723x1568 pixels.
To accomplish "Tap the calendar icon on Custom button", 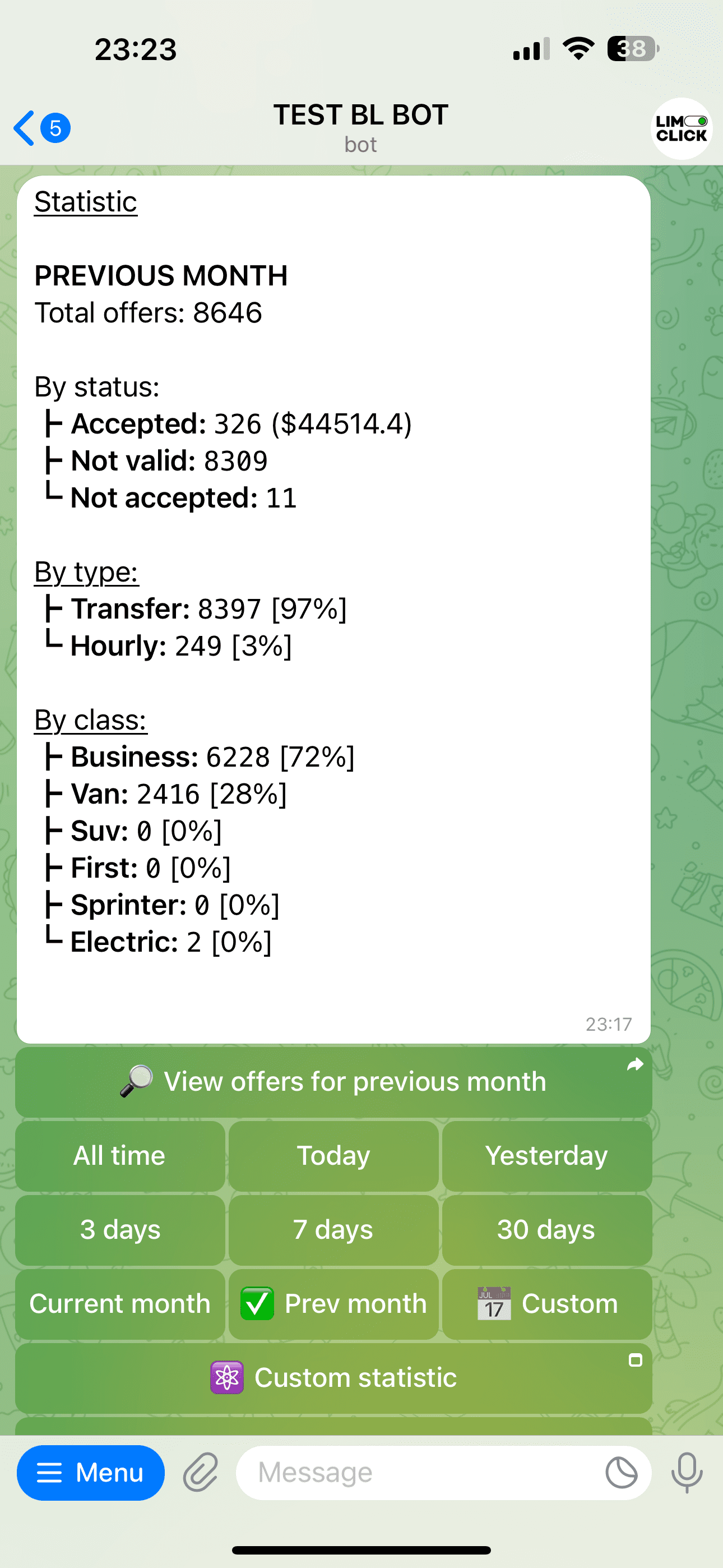I will [x=494, y=1303].
